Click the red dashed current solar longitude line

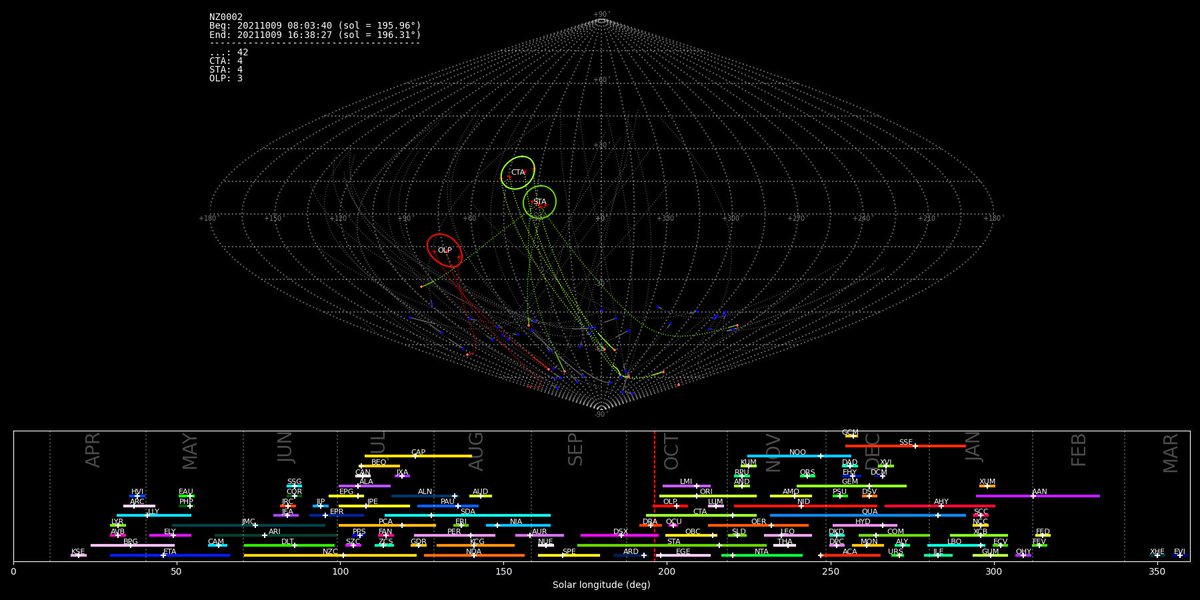654,496
